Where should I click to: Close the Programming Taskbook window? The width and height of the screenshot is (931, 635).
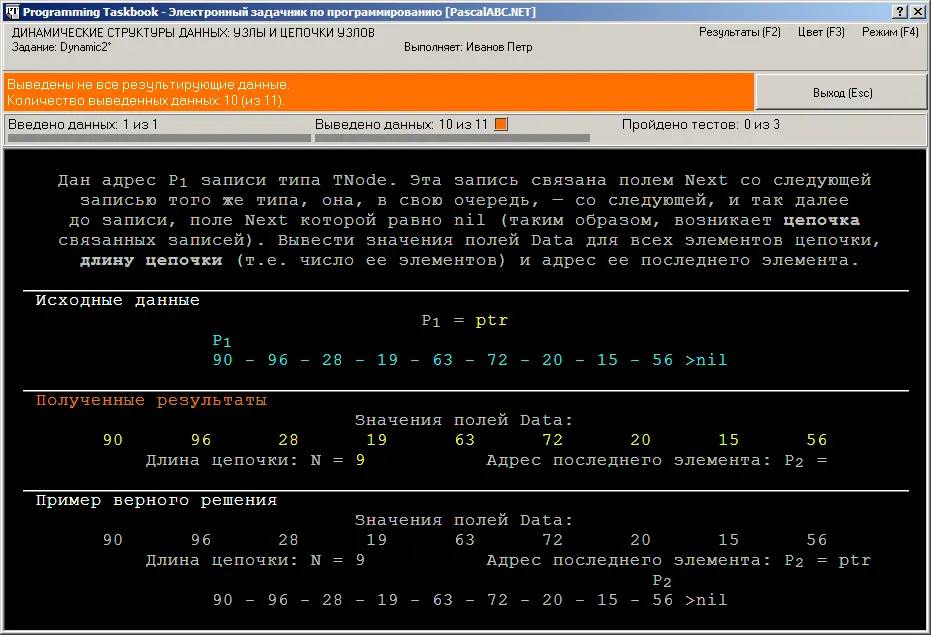917,12
